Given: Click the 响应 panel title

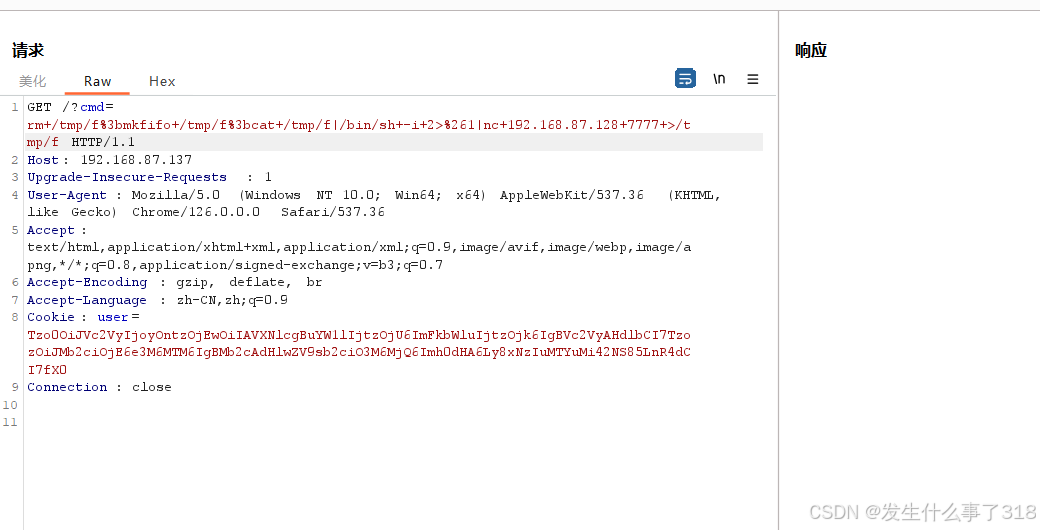Looking at the screenshot, I should point(811,50).
